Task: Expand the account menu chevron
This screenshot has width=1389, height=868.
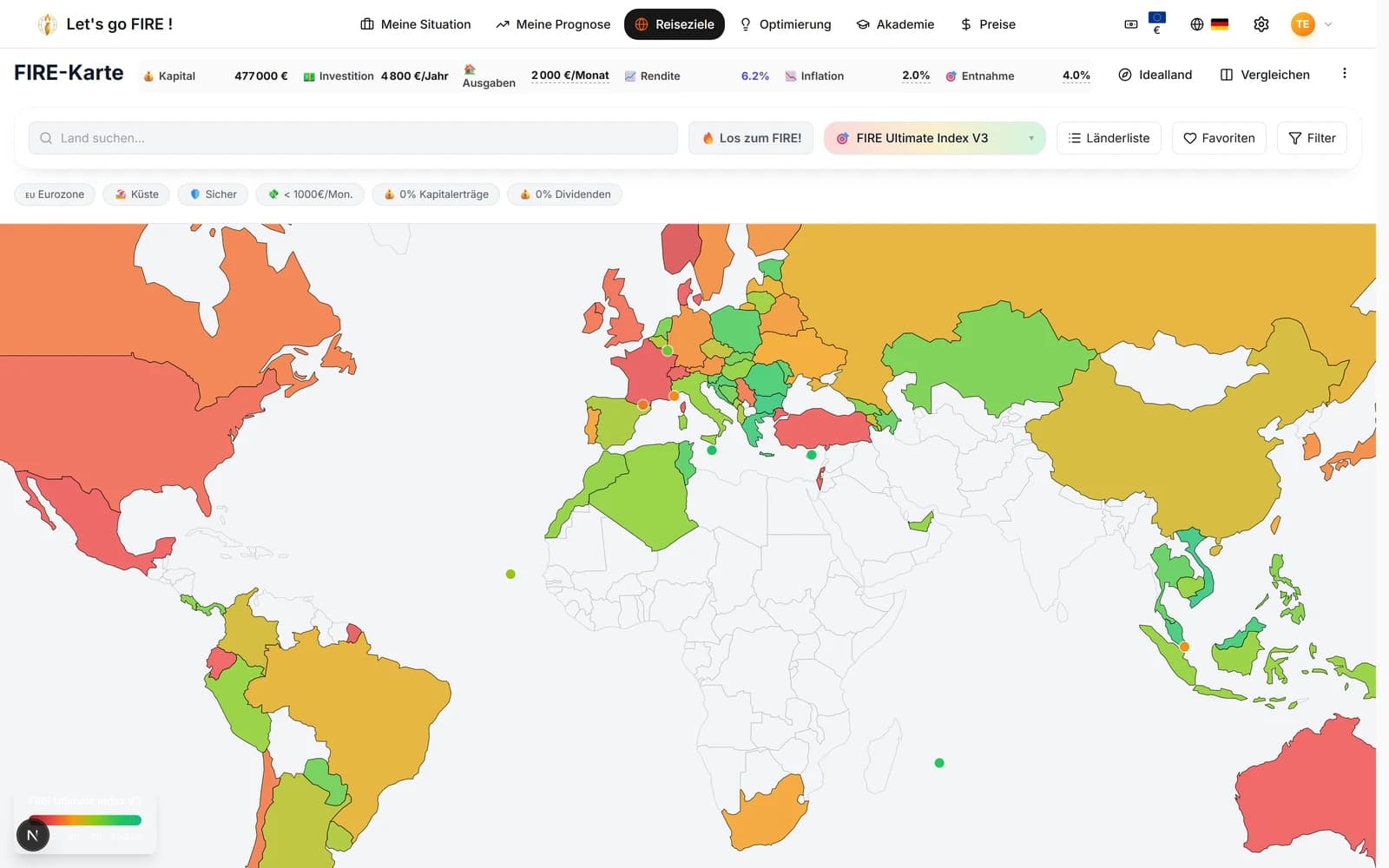Action: click(x=1328, y=24)
